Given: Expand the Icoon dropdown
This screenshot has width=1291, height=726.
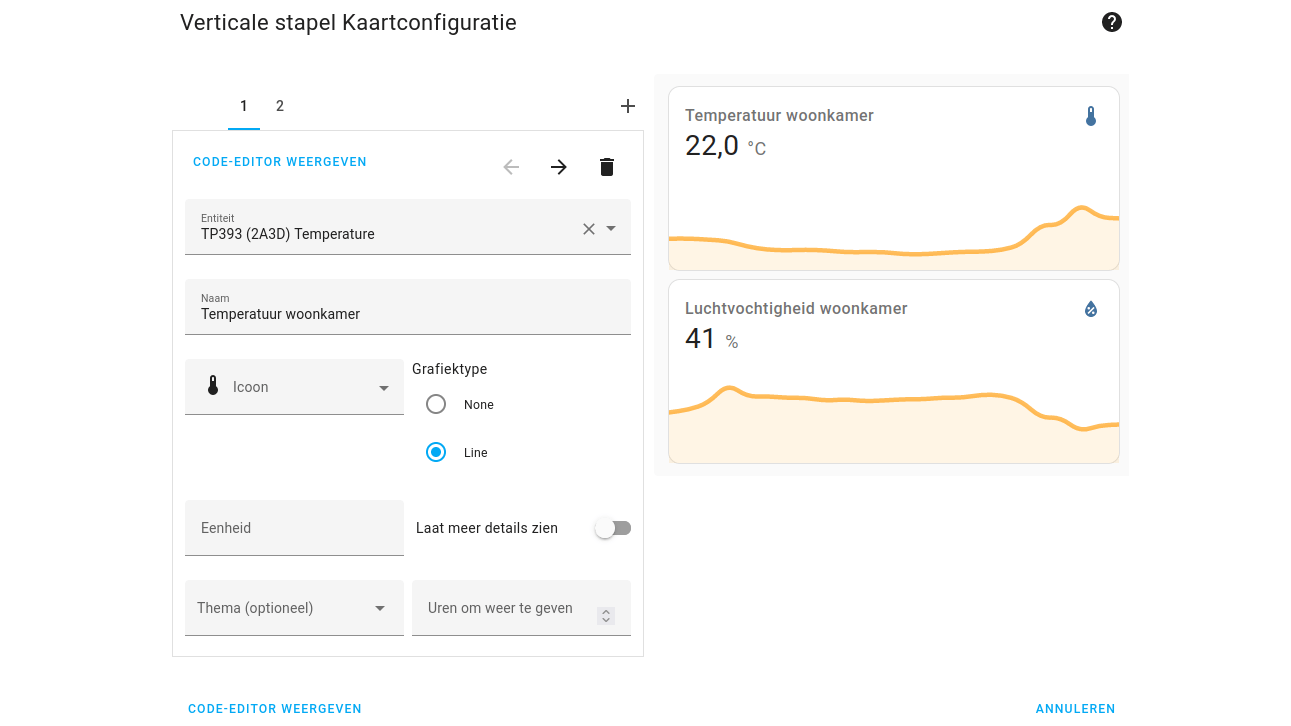Looking at the screenshot, I should [384, 388].
